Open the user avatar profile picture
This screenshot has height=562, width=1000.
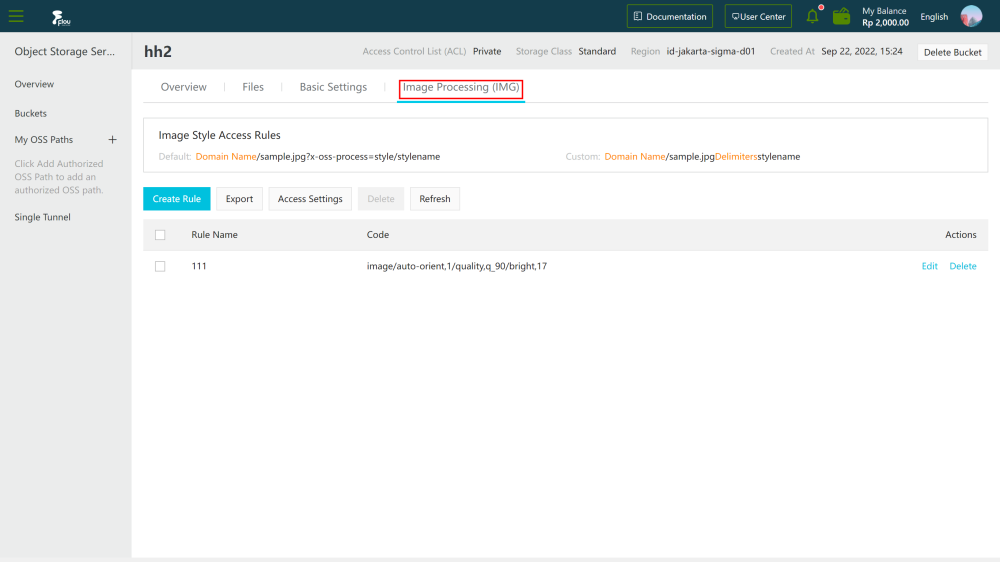pos(971,16)
